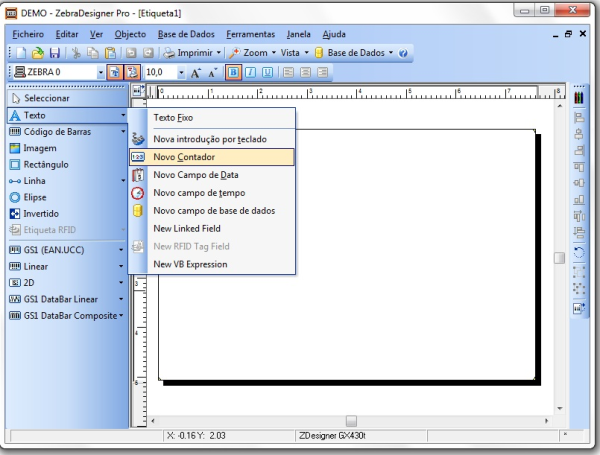Toggle Underline text formatting
This screenshot has width=600, height=455.
pyautogui.click(x=266, y=73)
